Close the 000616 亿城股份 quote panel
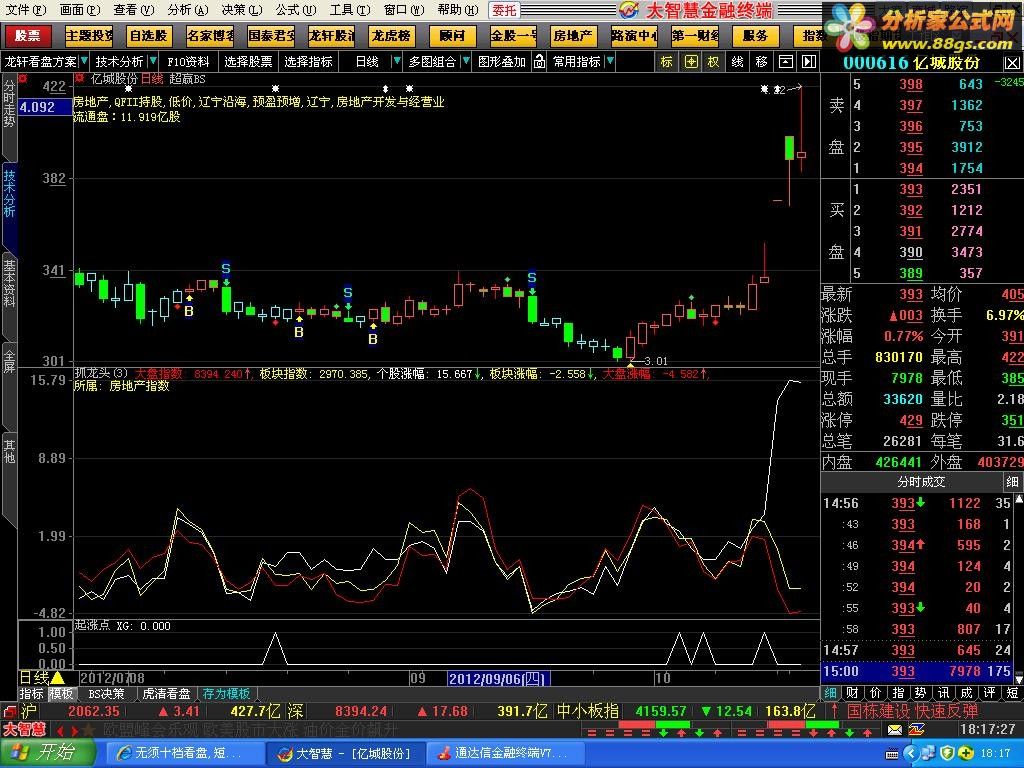 [x=1012, y=63]
